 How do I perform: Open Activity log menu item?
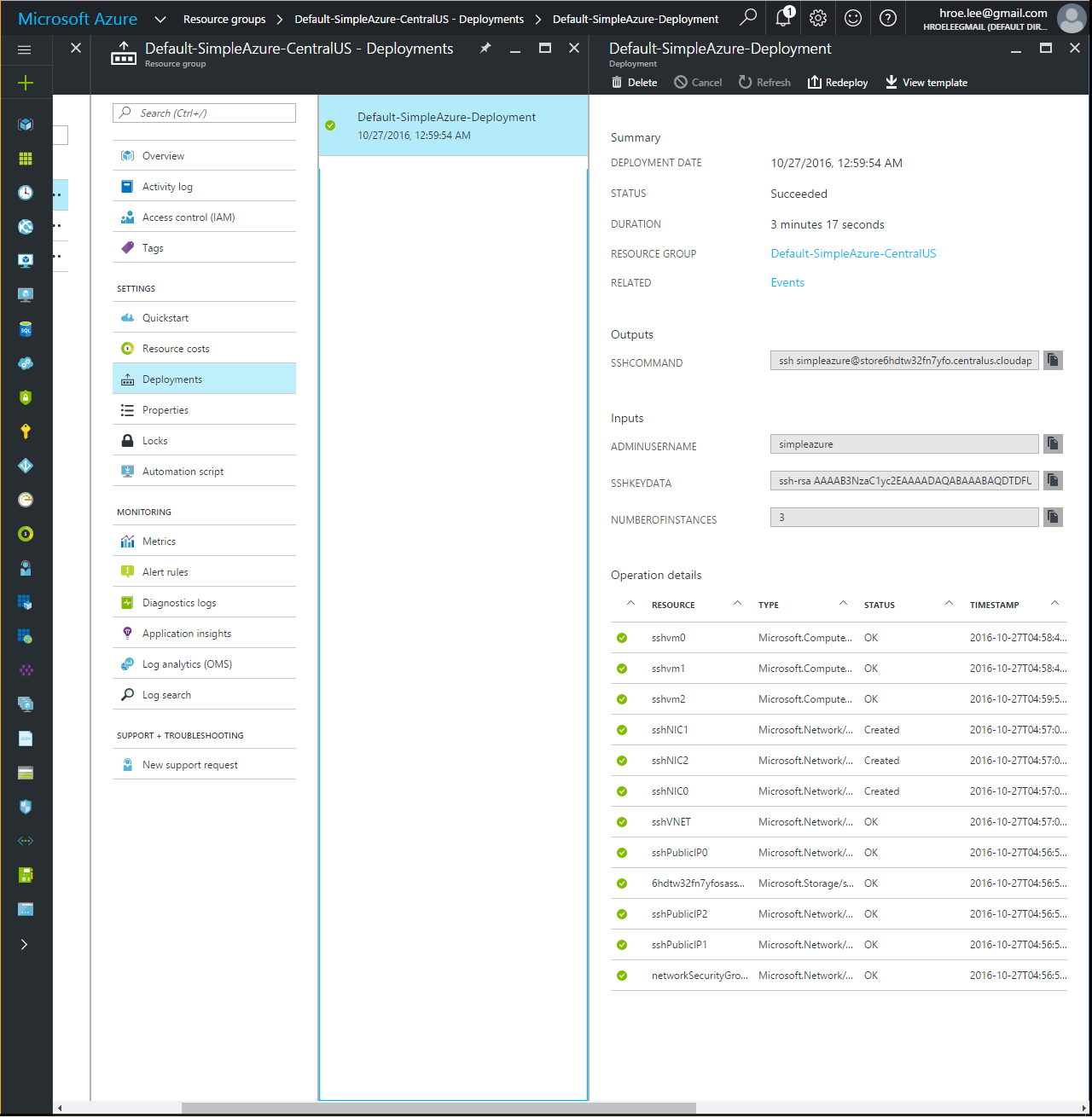point(204,187)
